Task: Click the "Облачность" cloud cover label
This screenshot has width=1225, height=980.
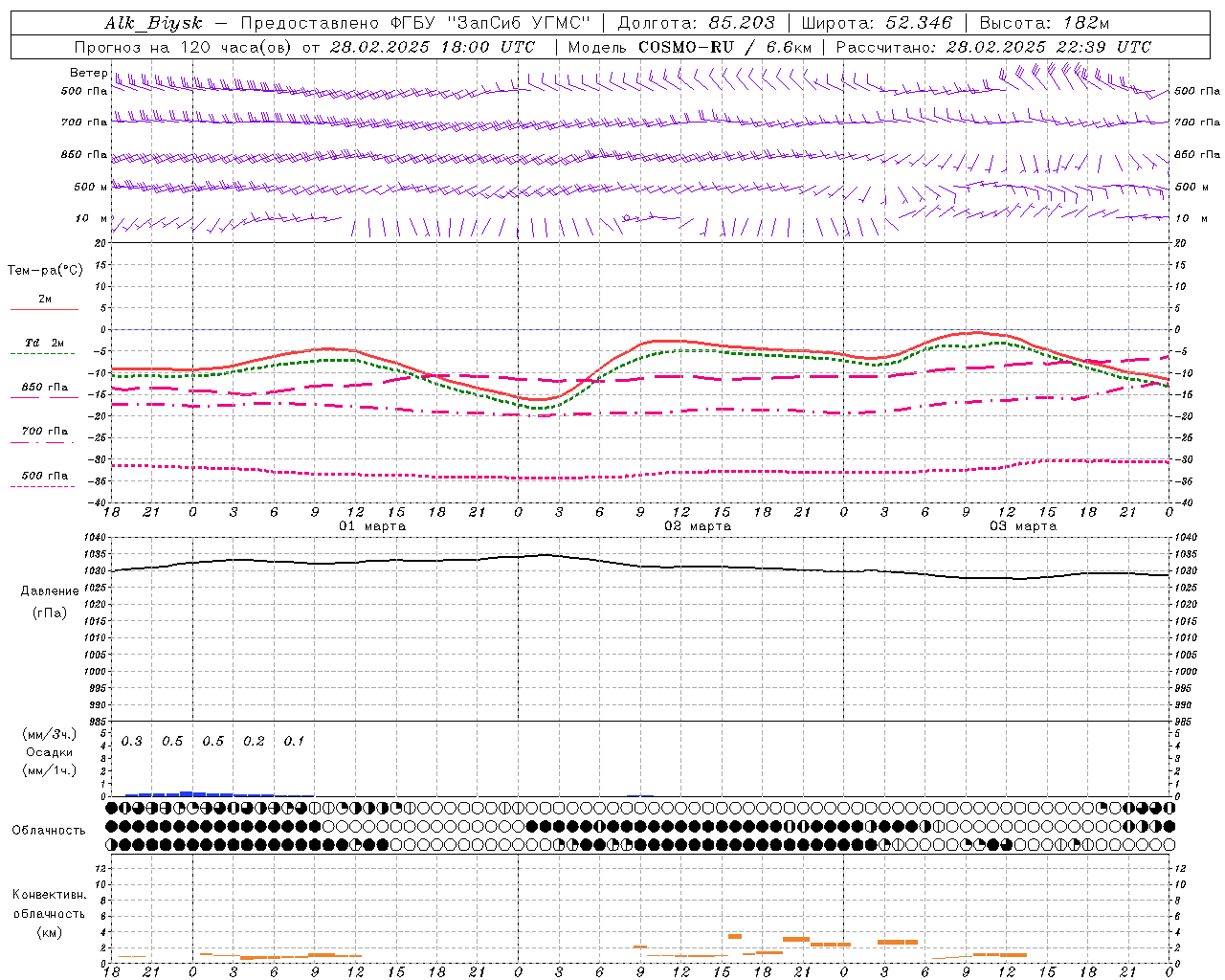Action: click(x=49, y=831)
